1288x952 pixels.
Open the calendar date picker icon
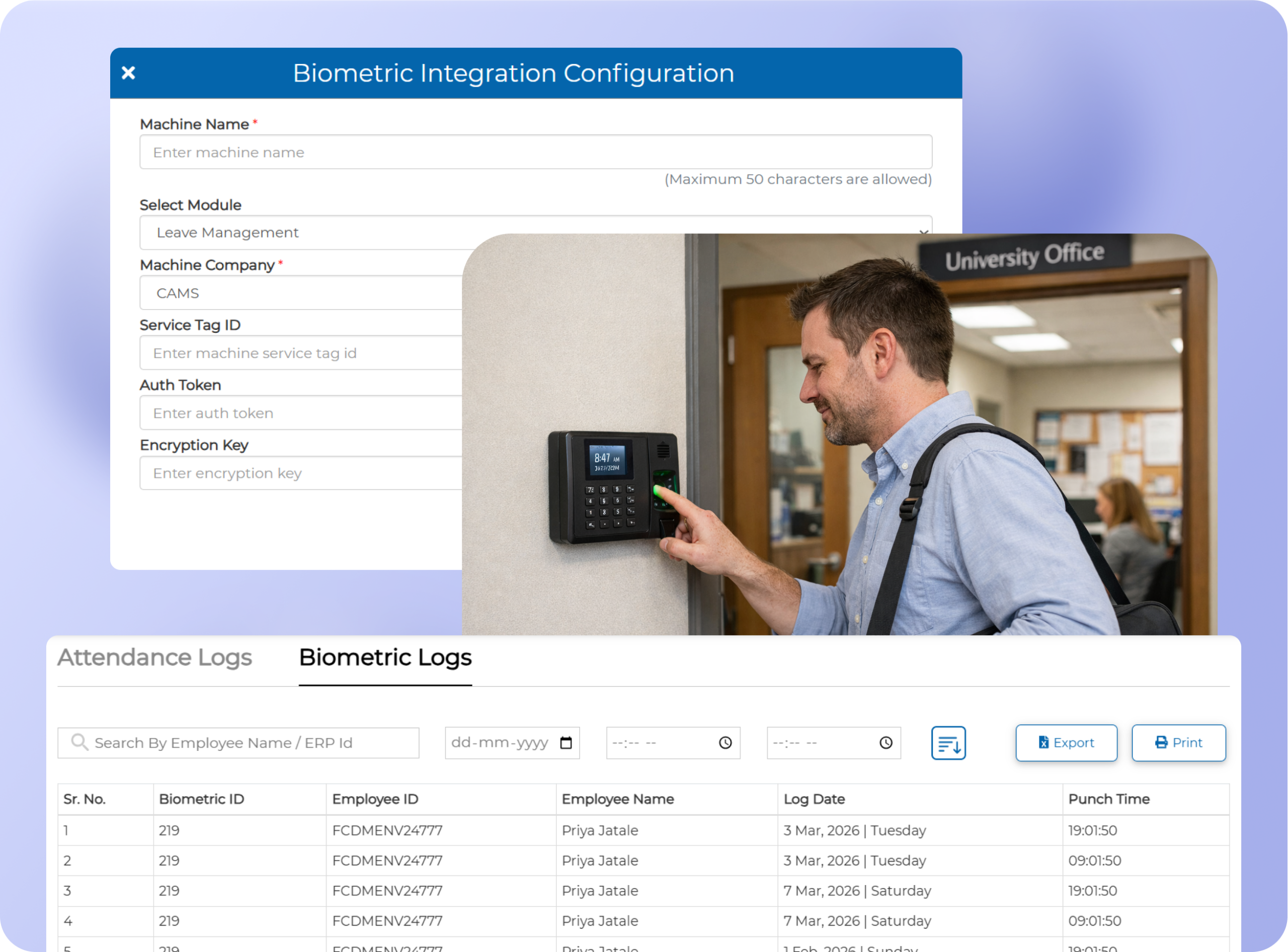pos(566,743)
